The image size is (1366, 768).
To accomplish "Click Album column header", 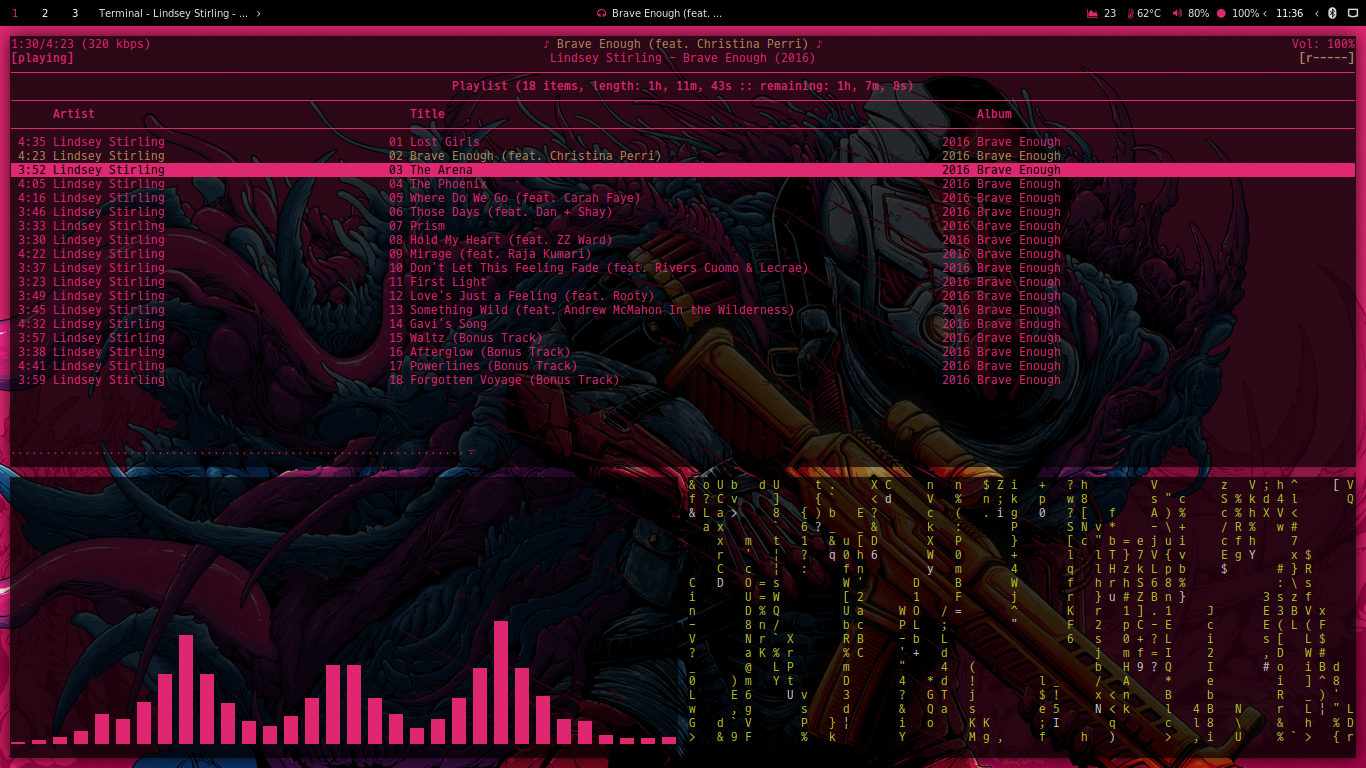I will click(x=994, y=114).
